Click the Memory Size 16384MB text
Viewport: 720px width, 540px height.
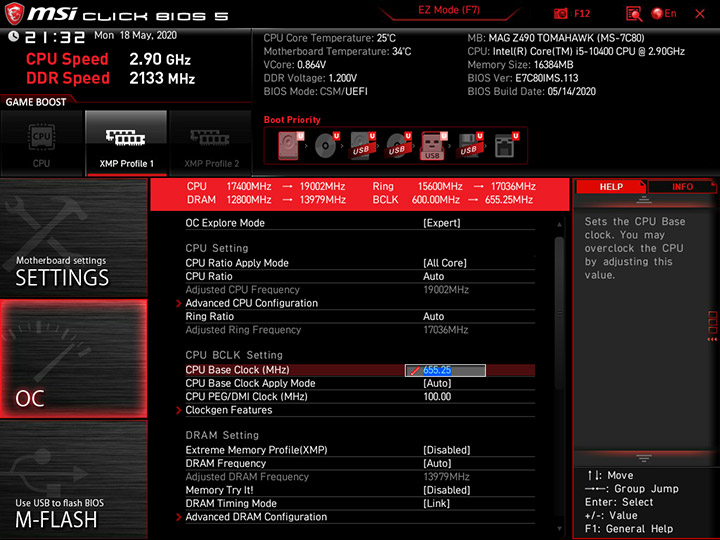(520, 65)
